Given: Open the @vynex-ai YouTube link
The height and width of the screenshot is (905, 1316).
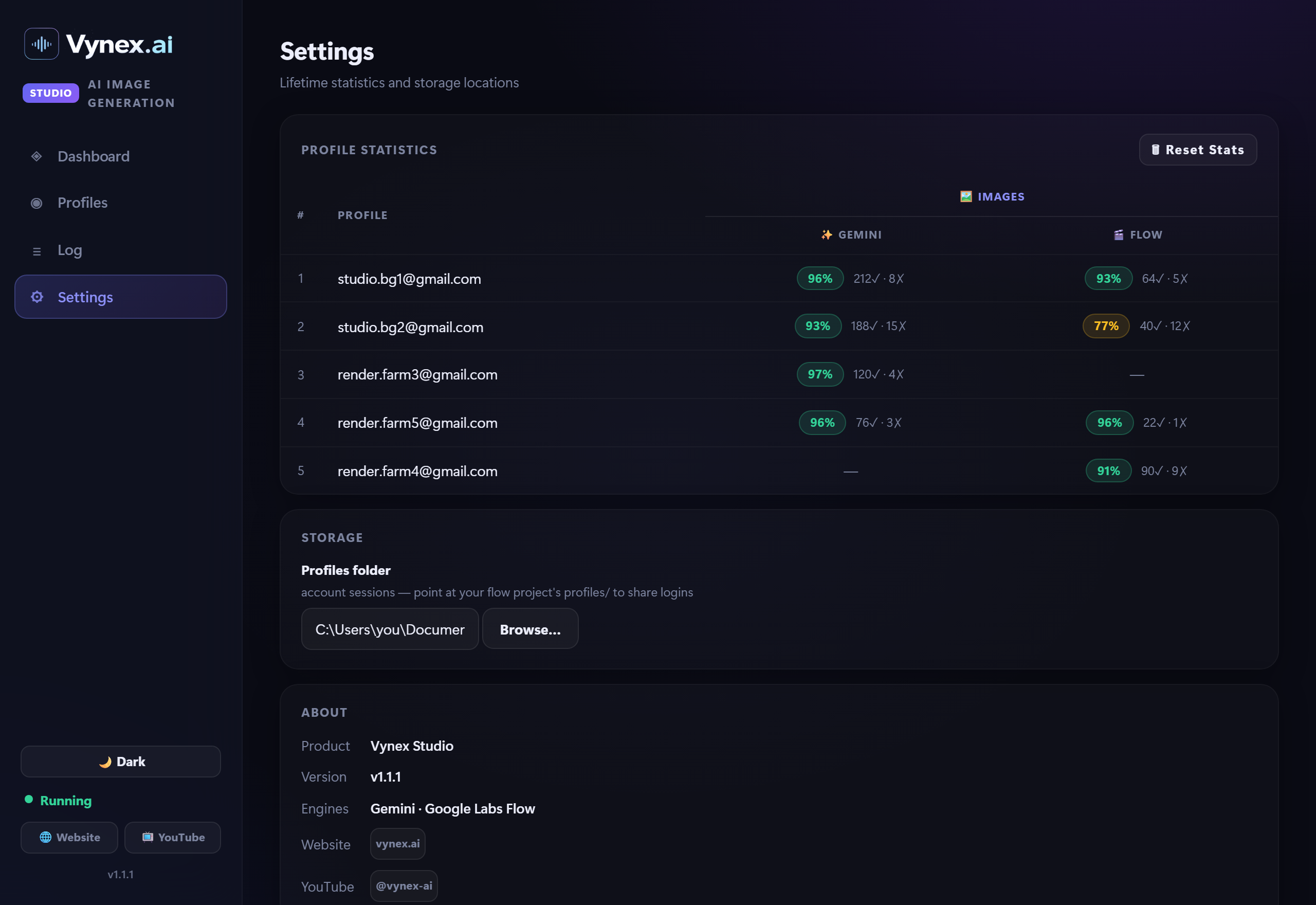Looking at the screenshot, I should (x=404, y=886).
